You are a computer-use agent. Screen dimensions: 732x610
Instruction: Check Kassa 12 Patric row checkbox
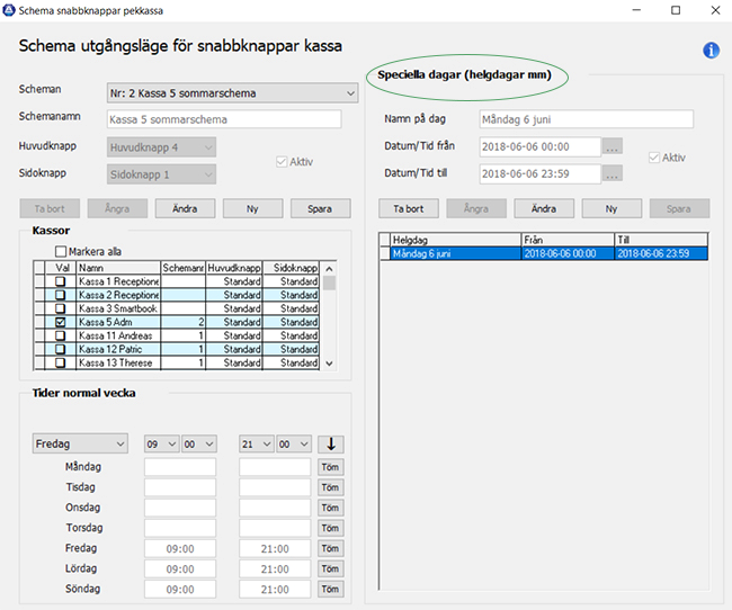(x=60, y=349)
